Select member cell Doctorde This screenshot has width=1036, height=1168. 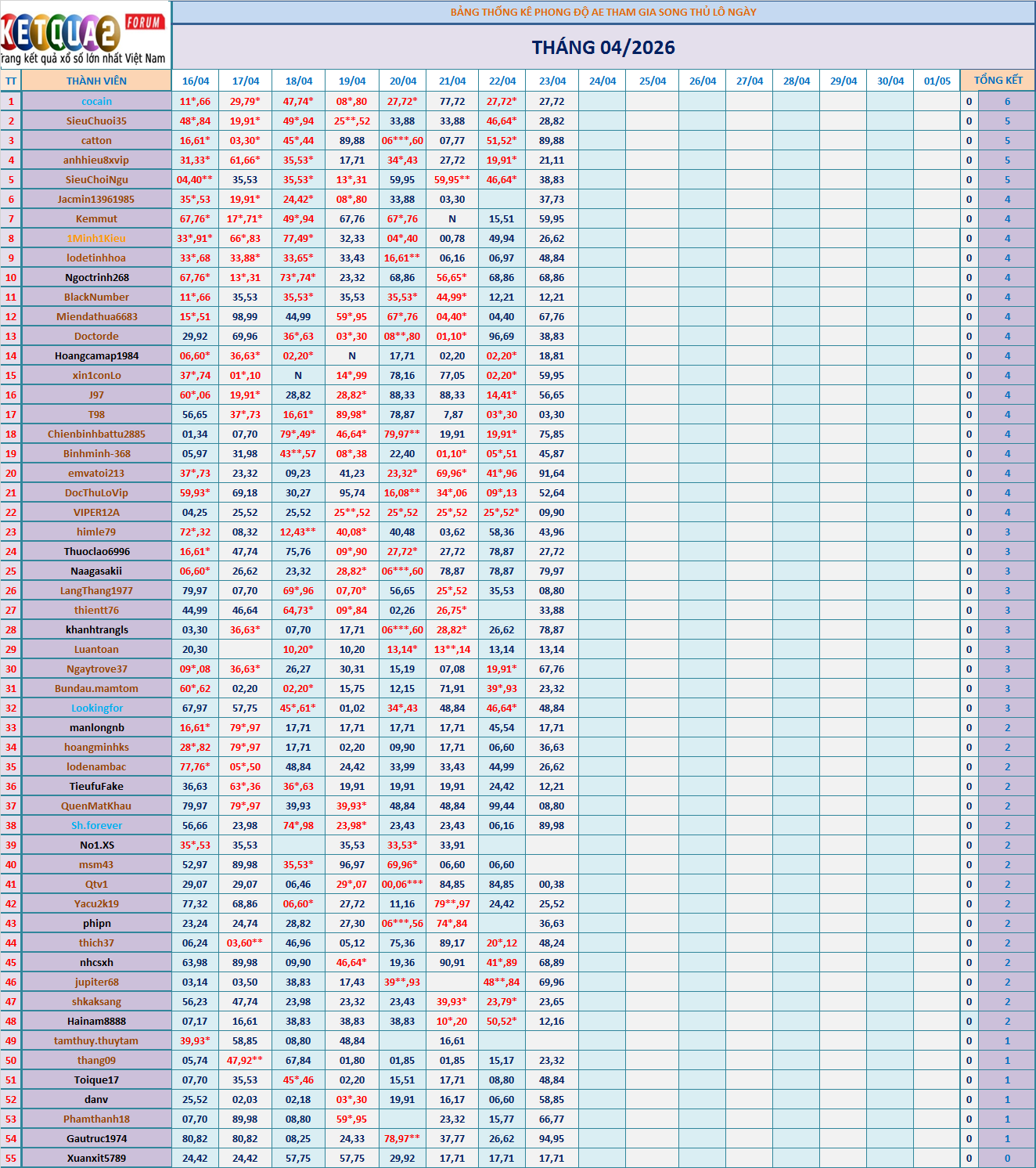point(96,336)
